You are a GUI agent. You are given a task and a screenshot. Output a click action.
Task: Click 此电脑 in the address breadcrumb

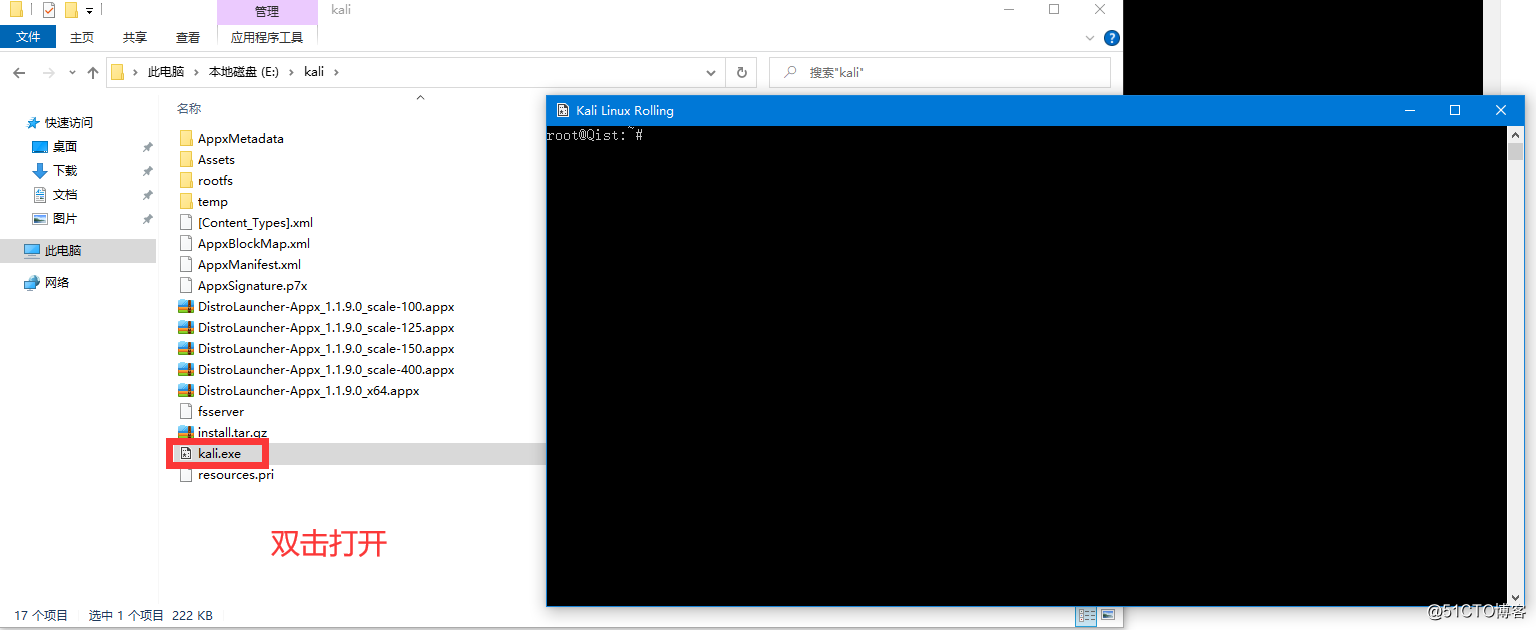tap(166, 72)
